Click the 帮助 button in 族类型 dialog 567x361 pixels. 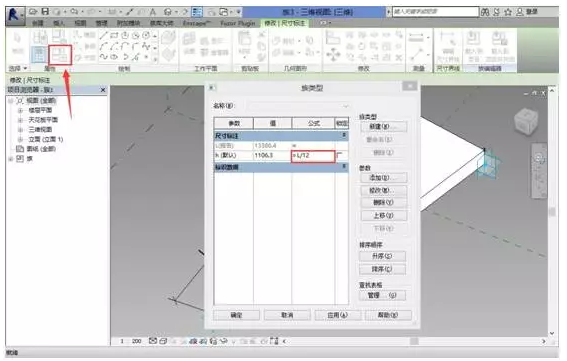[x=388, y=315]
